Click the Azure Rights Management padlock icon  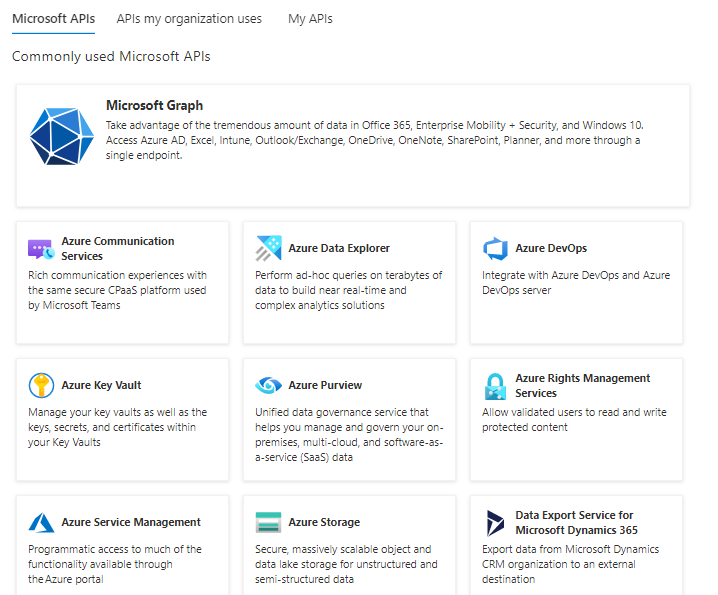495,386
